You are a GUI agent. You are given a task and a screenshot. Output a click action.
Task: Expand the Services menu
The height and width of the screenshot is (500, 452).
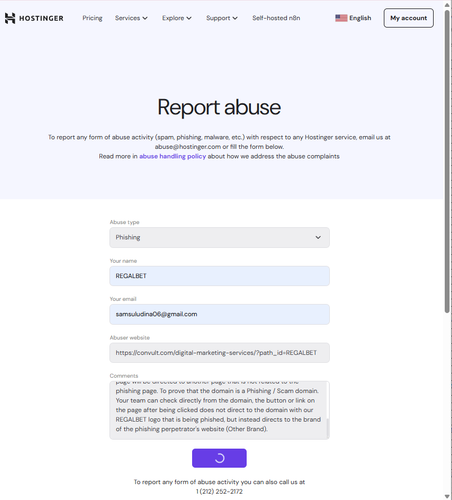131,18
